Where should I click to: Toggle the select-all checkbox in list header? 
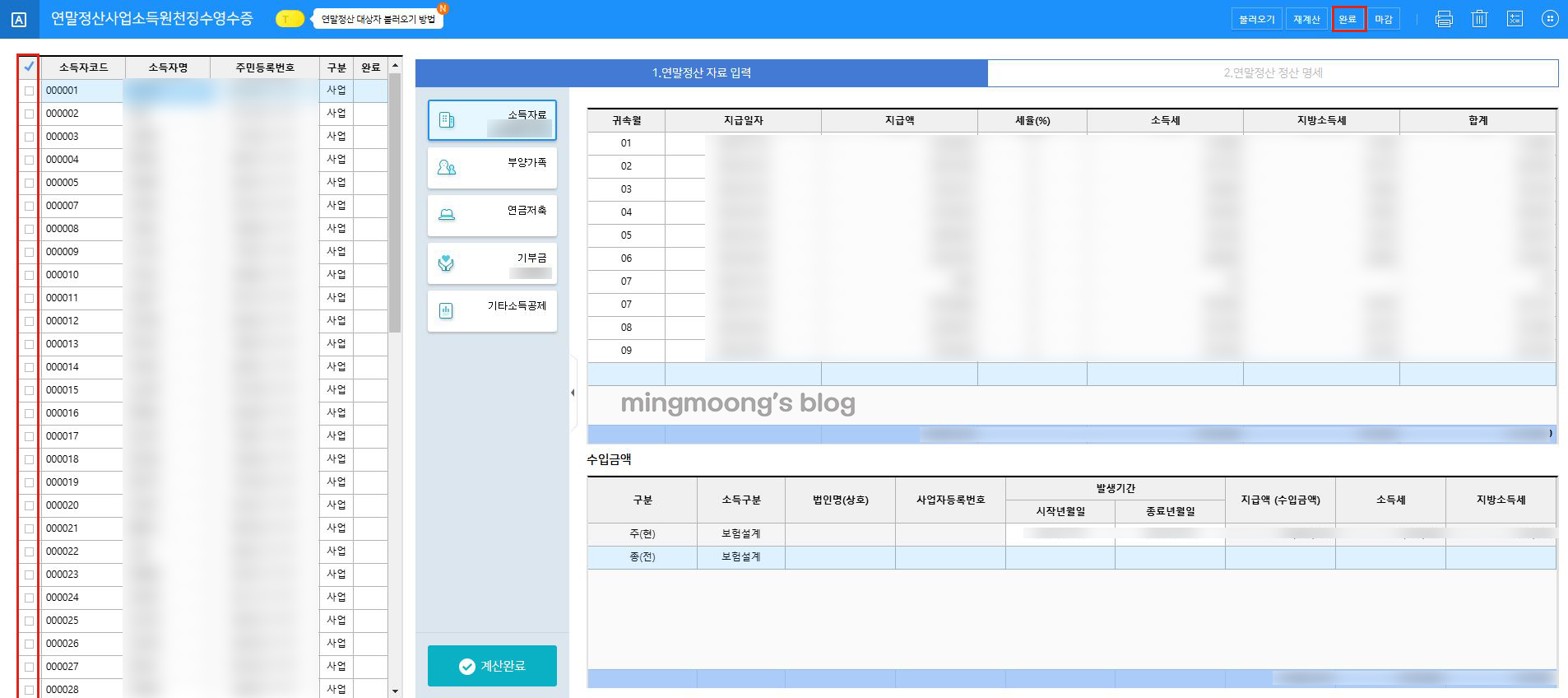click(29, 67)
